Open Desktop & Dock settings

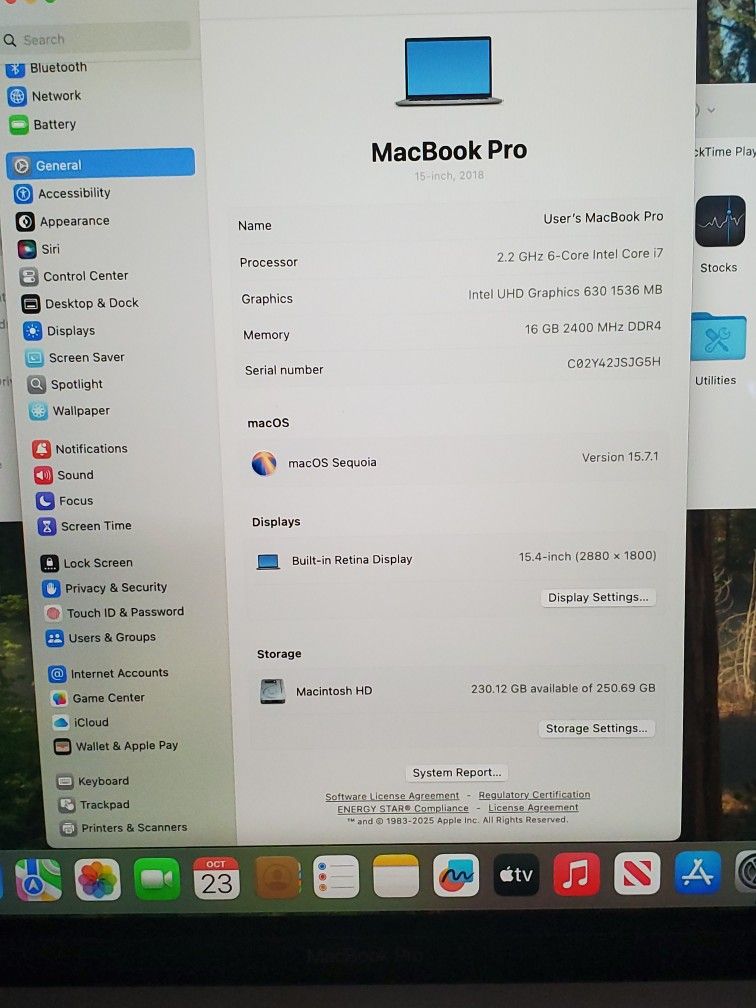80,303
